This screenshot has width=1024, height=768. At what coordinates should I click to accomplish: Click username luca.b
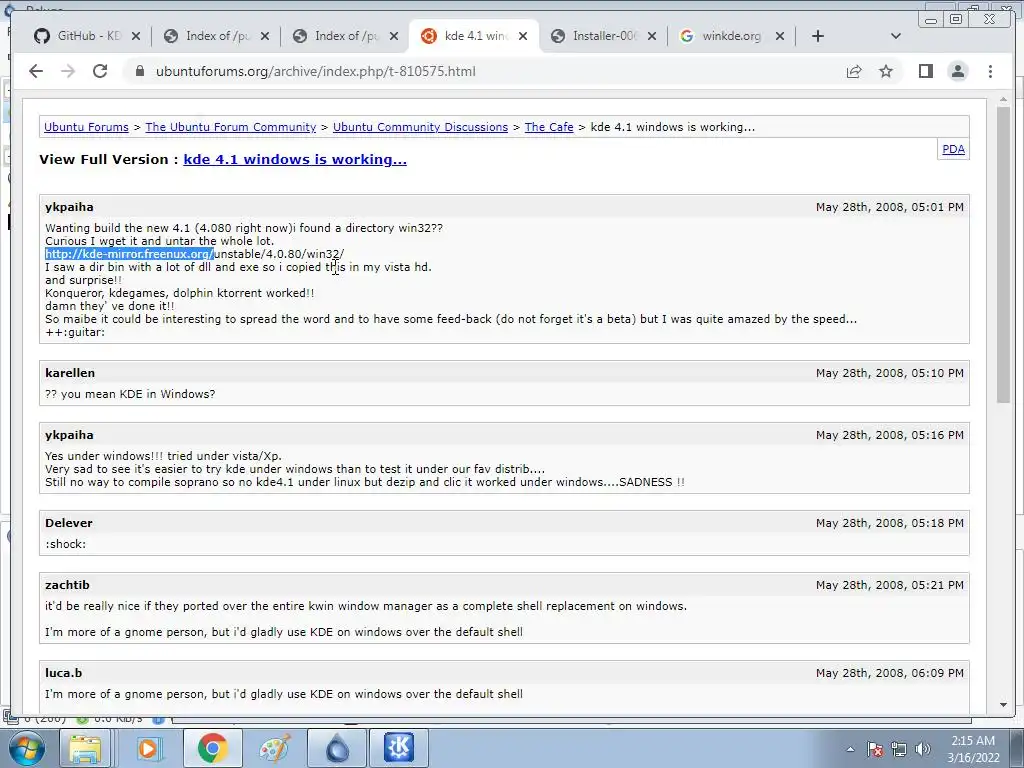(x=63, y=673)
